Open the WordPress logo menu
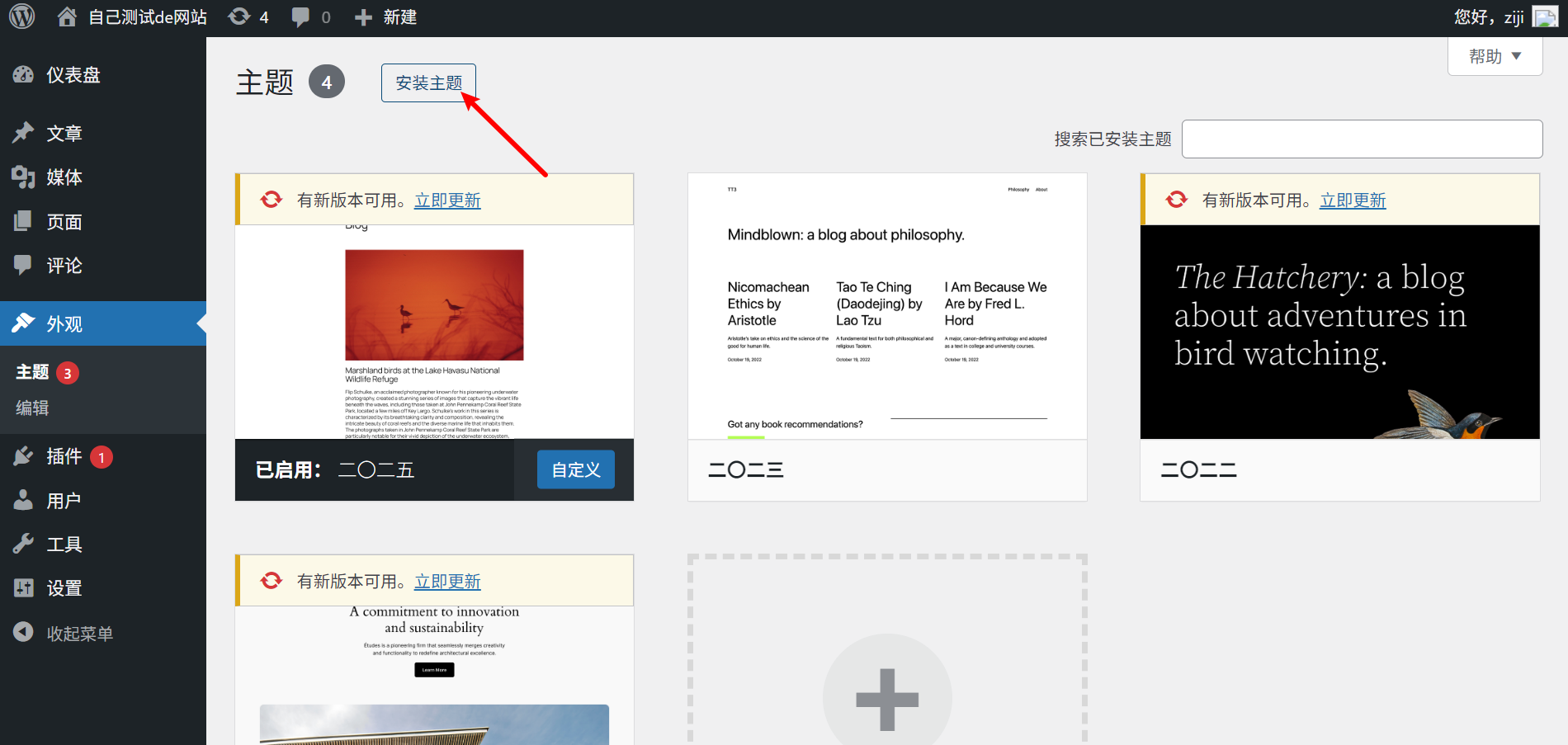 pyautogui.click(x=22, y=17)
